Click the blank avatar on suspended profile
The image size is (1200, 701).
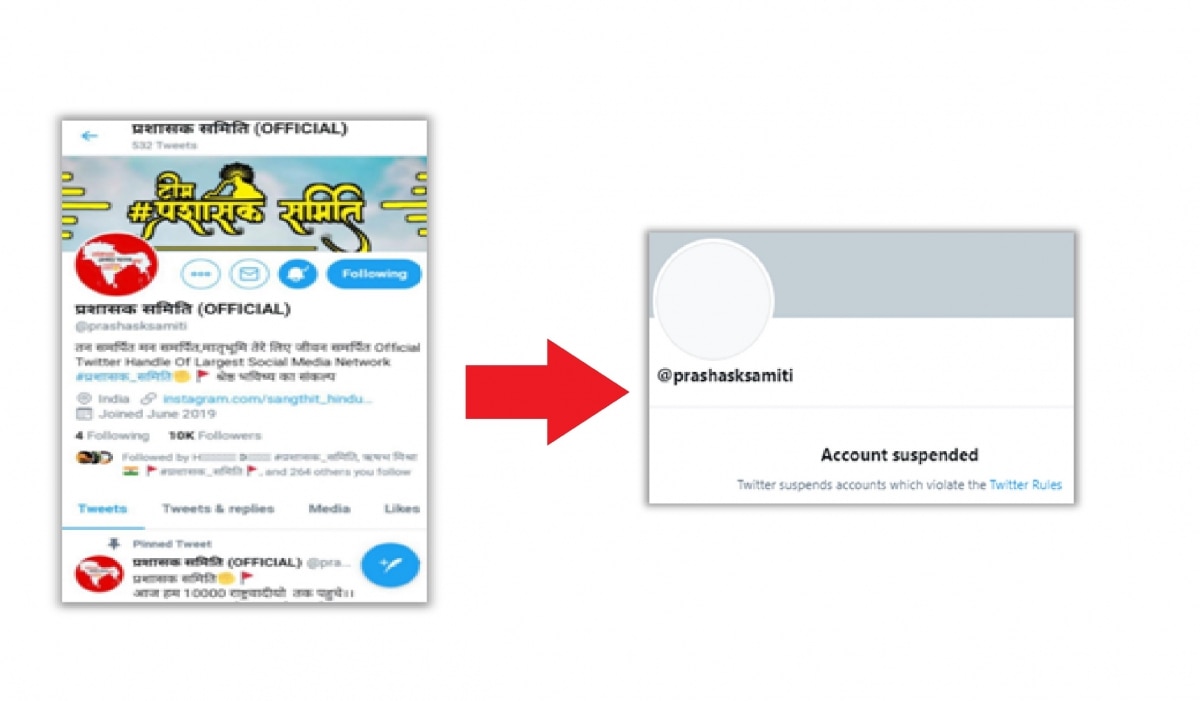(x=713, y=300)
